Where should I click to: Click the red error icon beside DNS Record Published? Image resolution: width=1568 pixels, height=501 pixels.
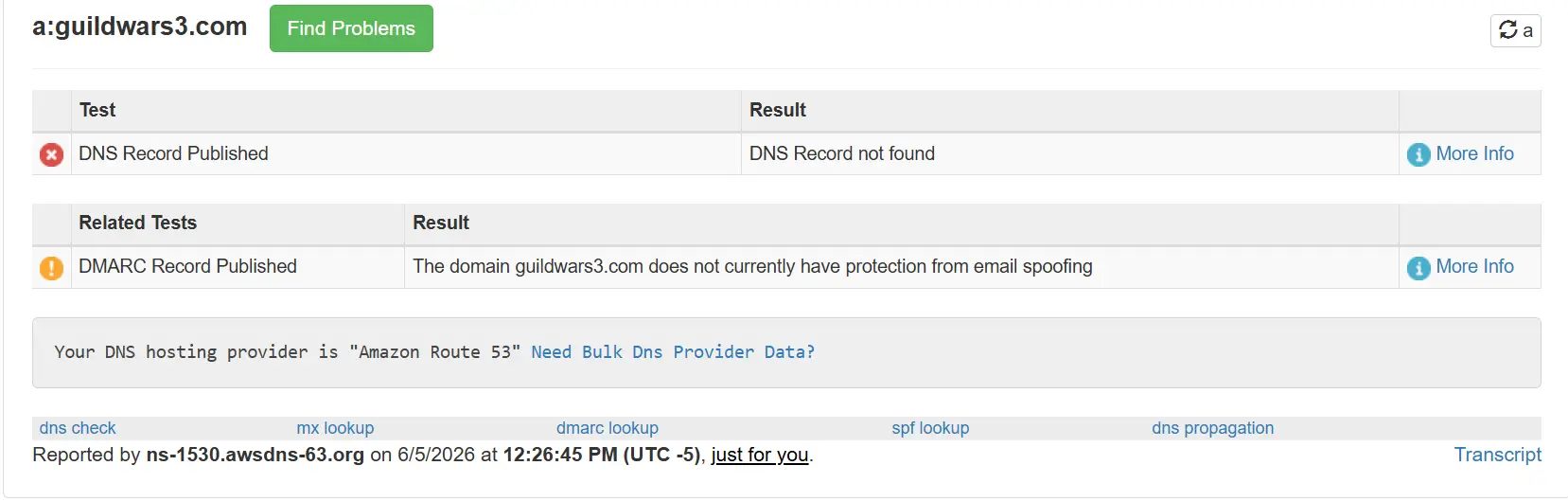point(51,154)
